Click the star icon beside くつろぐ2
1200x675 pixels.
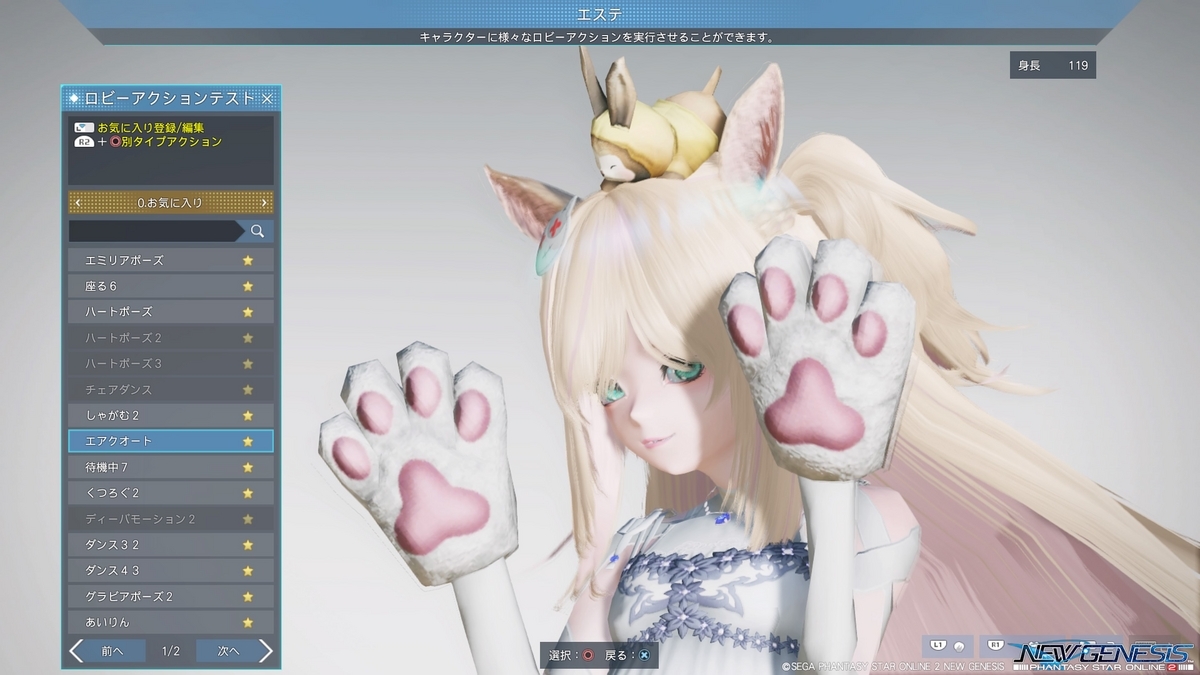click(x=248, y=493)
